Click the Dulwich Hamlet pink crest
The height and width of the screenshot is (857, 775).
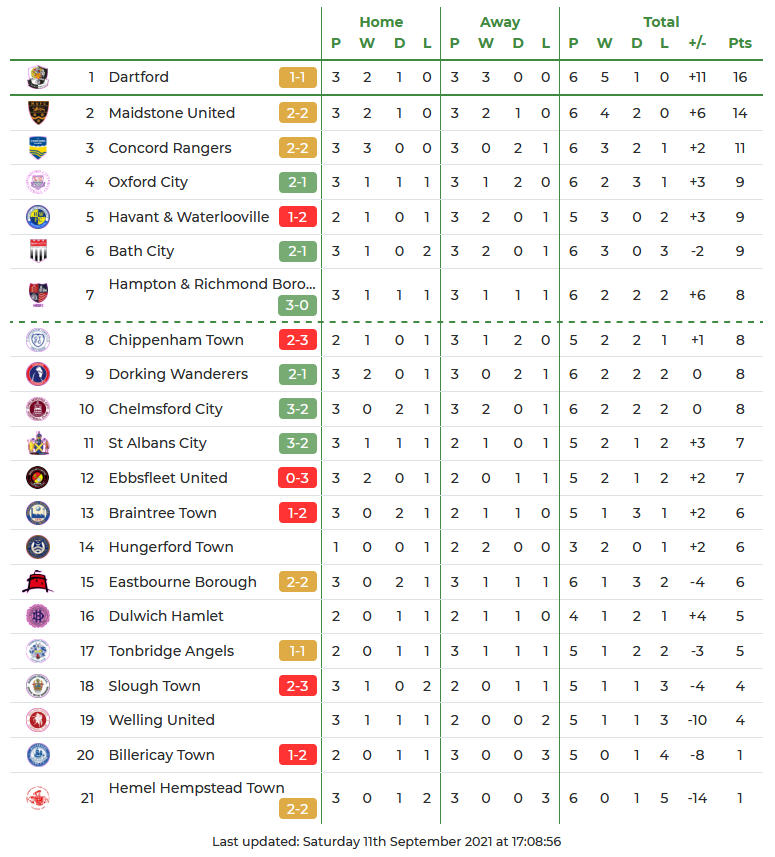click(x=38, y=616)
